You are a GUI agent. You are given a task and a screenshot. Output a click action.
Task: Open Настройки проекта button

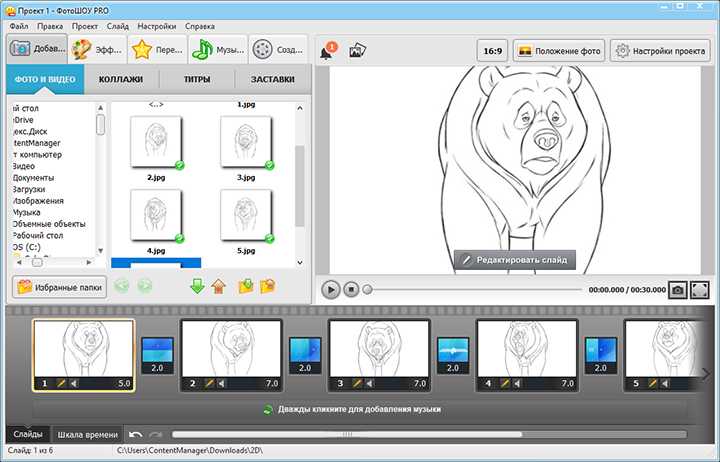coord(660,51)
